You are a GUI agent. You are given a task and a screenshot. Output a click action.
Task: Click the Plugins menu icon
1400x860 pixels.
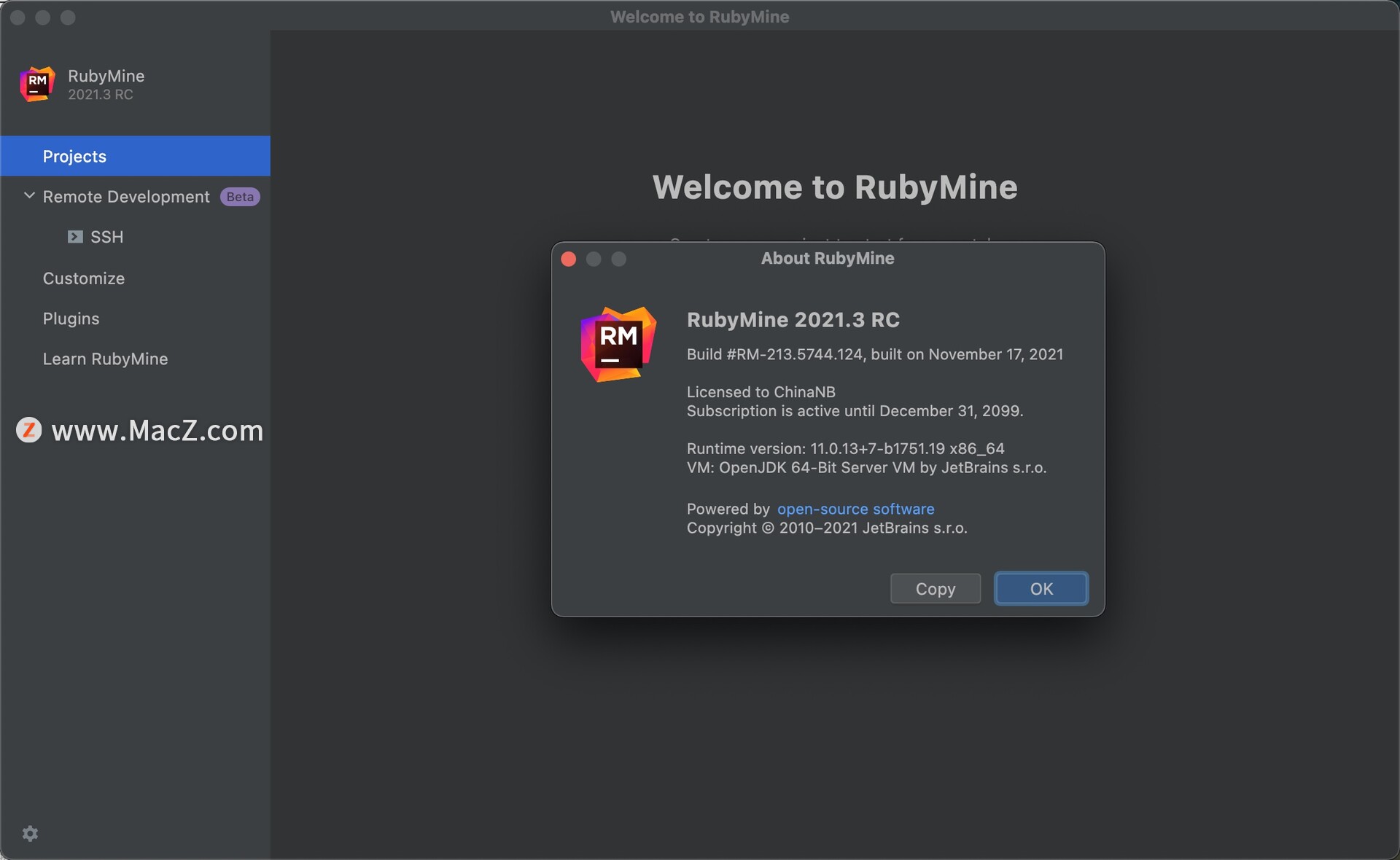[70, 319]
